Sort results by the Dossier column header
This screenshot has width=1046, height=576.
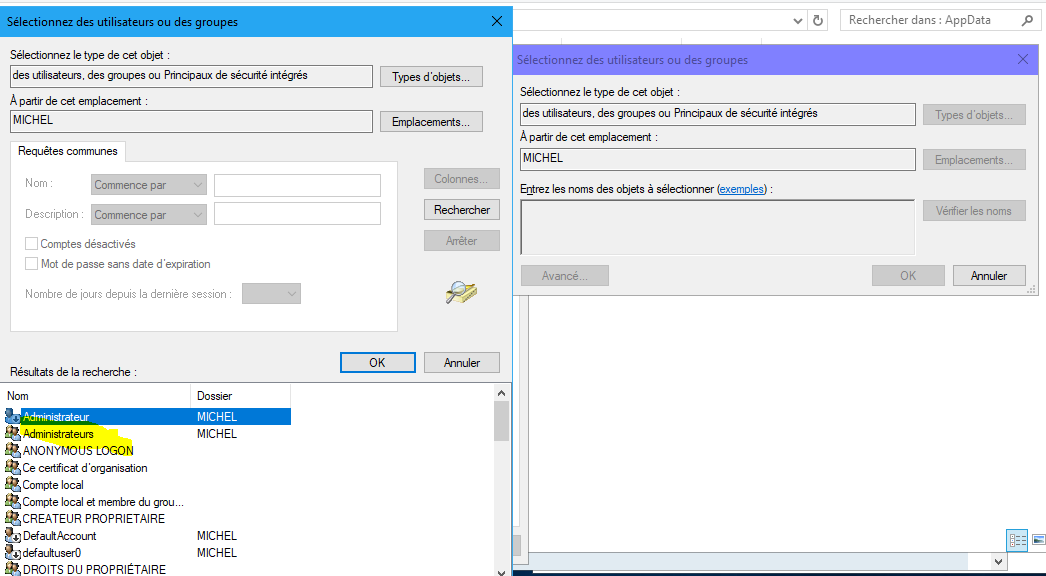point(241,396)
